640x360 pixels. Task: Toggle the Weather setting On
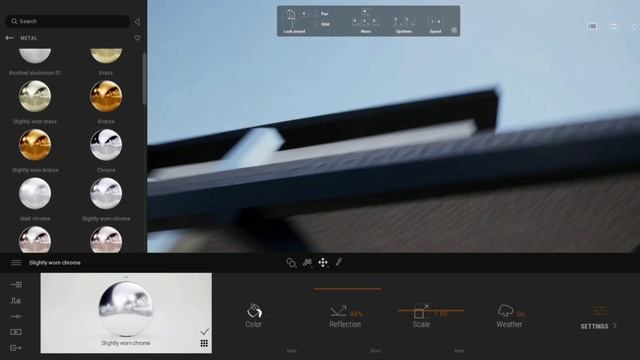click(x=520, y=314)
